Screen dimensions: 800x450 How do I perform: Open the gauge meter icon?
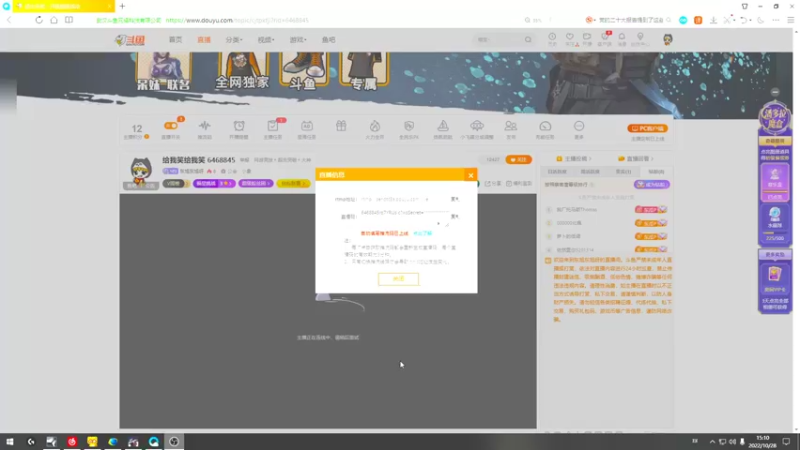[x=545, y=126]
